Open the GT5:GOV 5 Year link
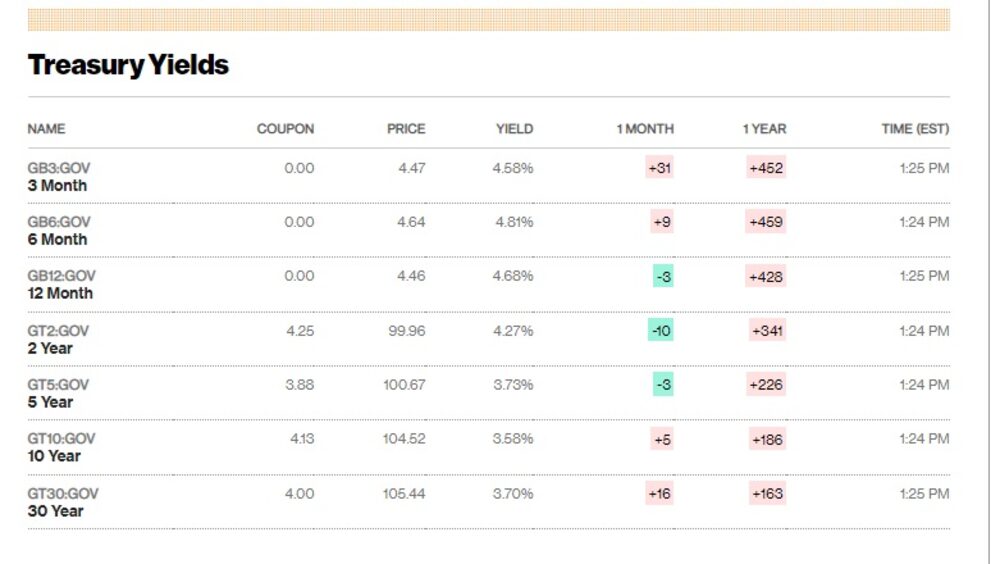Image resolution: width=1000 pixels, height=564 pixels. tap(58, 394)
